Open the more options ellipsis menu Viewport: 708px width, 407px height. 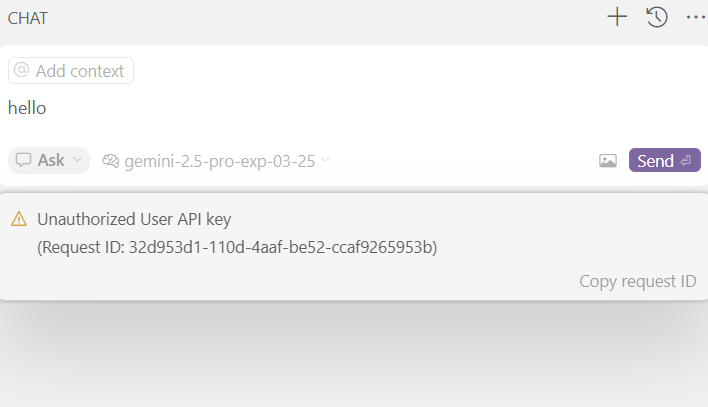coord(696,17)
